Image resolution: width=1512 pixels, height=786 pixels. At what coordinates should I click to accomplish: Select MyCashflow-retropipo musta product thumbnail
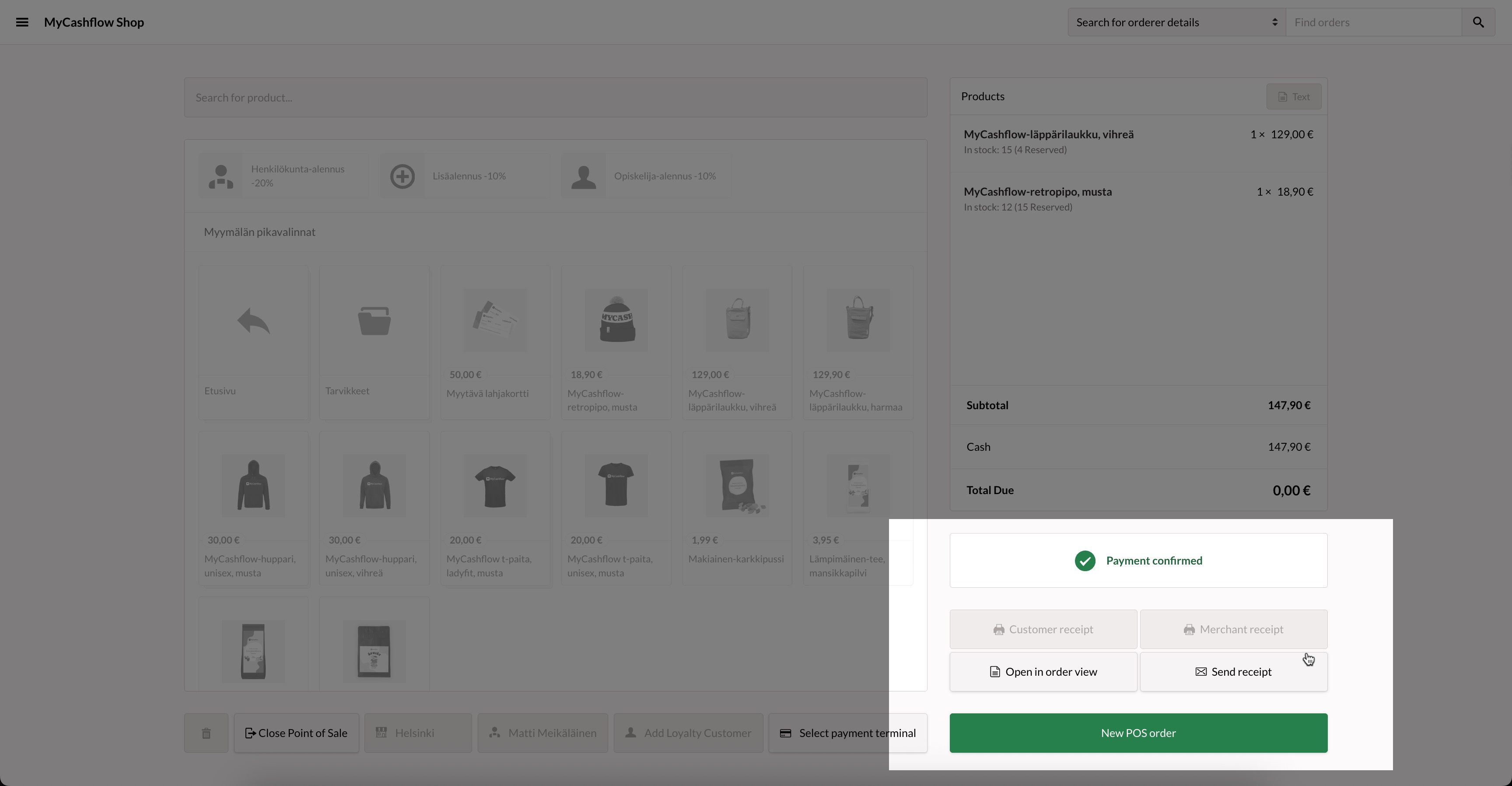(x=616, y=321)
